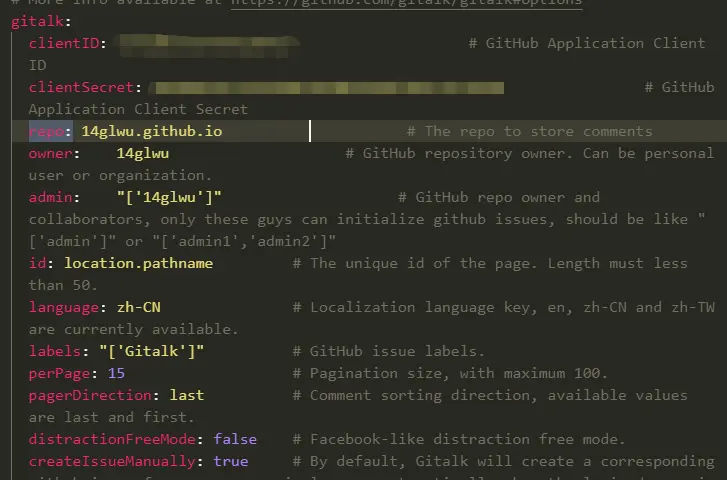Click wrapped comment 'user or organization.'
This screenshot has height=480, width=727.
click(120, 175)
